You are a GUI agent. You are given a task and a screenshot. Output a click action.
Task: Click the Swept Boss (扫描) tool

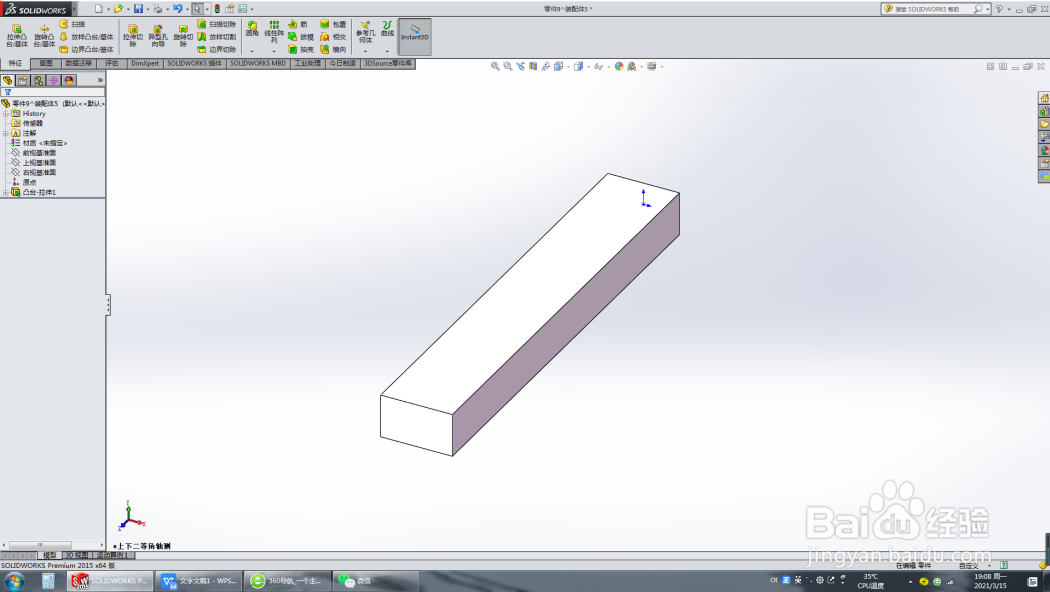(72, 24)
